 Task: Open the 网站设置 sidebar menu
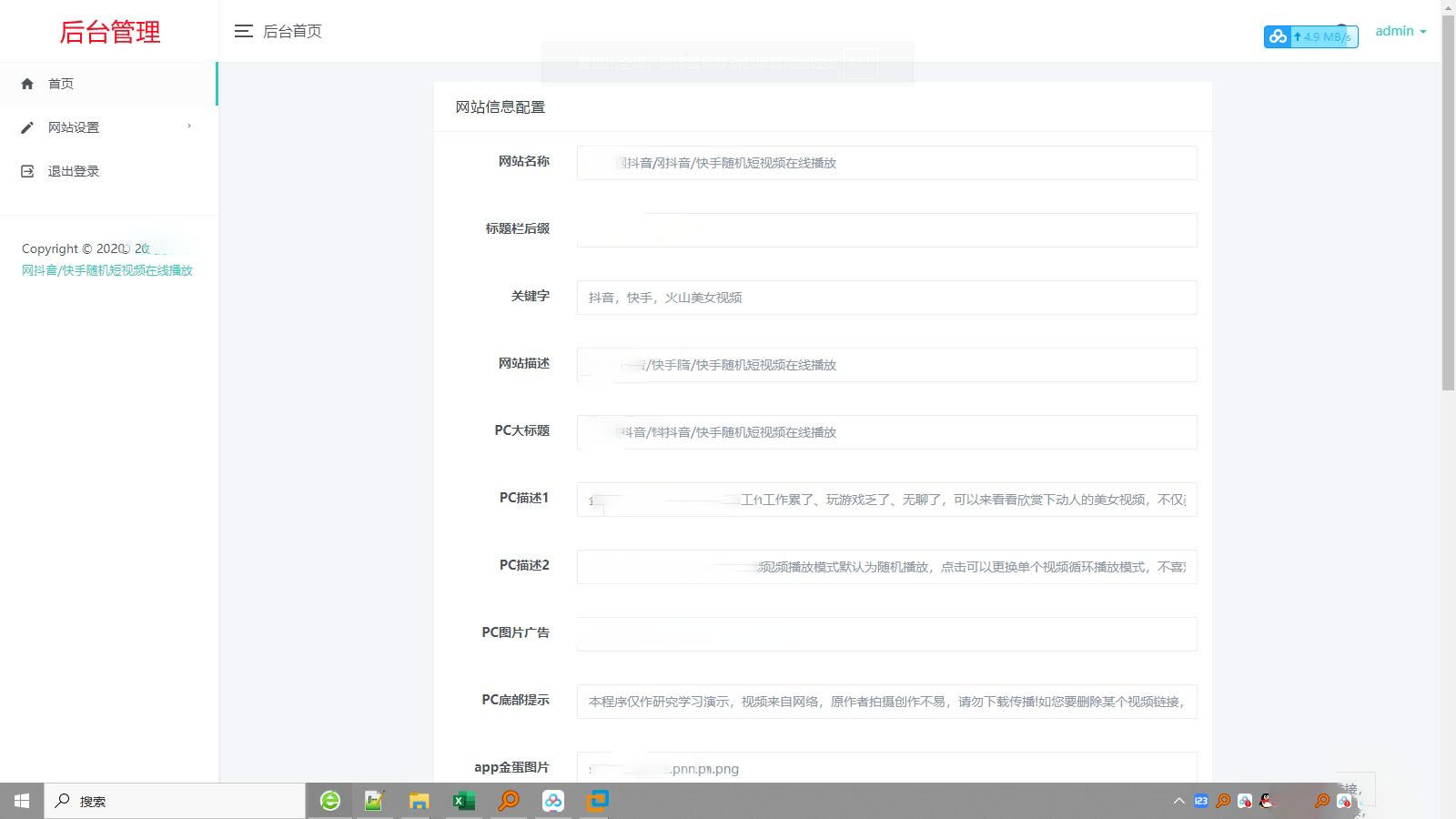coord(108,127)
